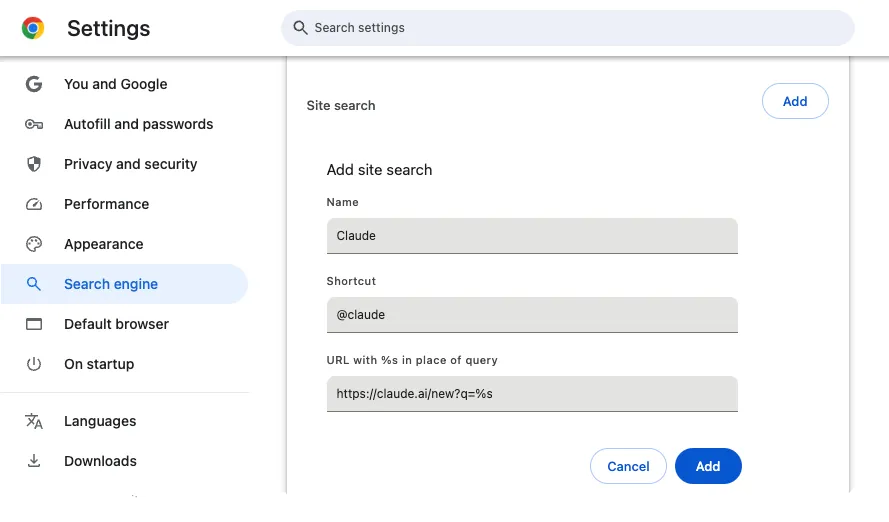Click the Settings page title
889x522 pixels.
click(x=108, y=28)
